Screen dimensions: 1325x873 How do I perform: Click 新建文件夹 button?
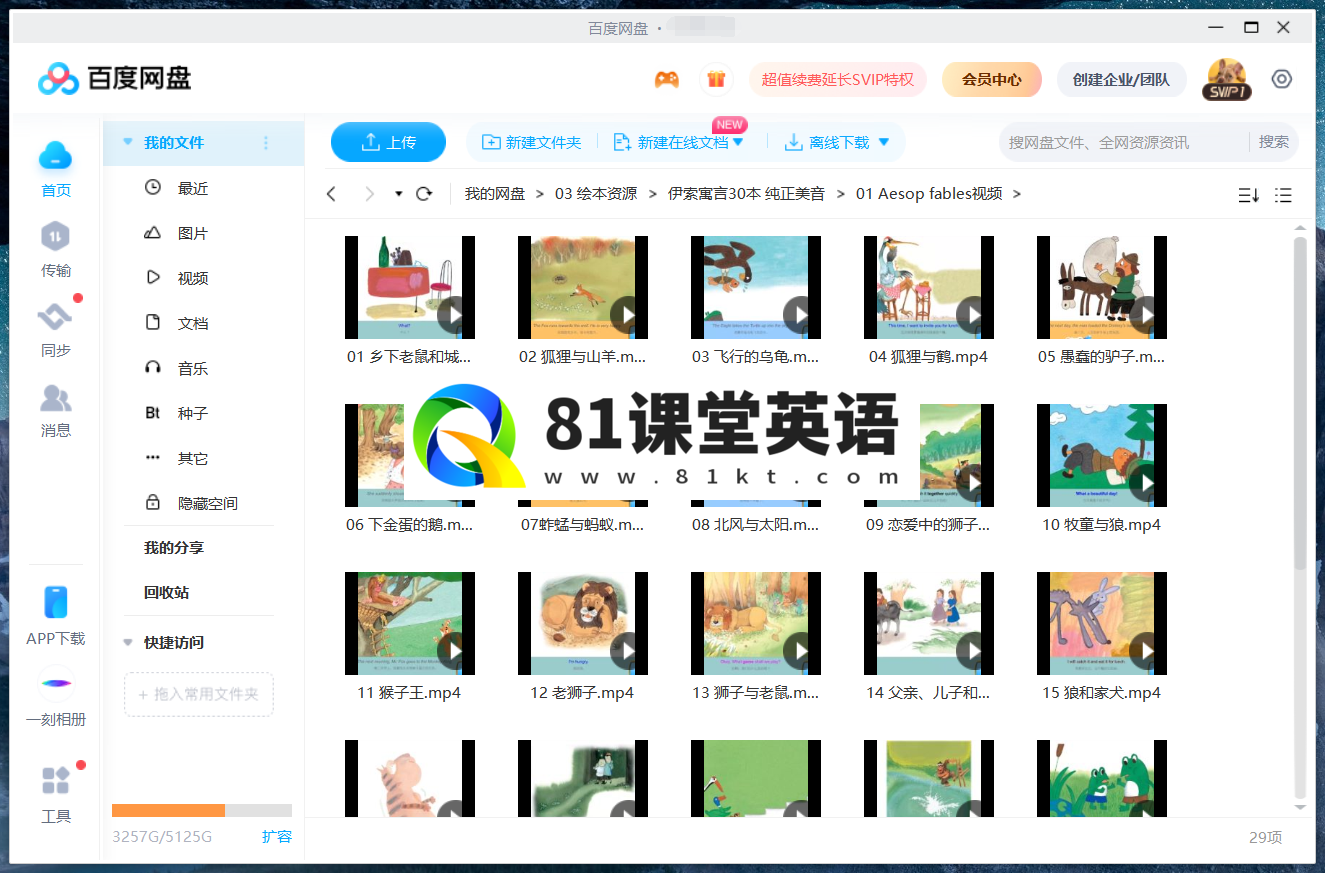tap(532, 143)
